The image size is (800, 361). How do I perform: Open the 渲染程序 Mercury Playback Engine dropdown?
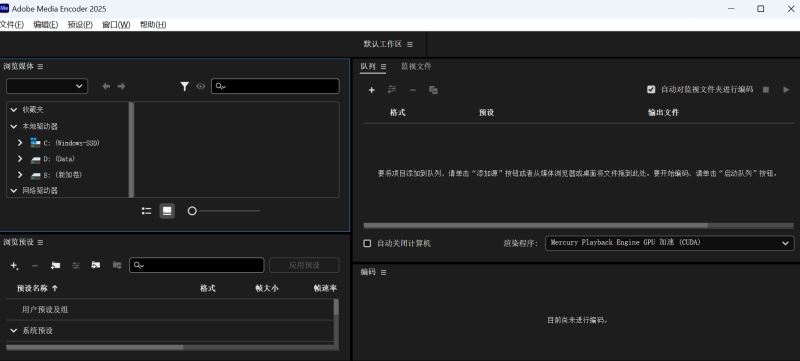coord(669,243)
